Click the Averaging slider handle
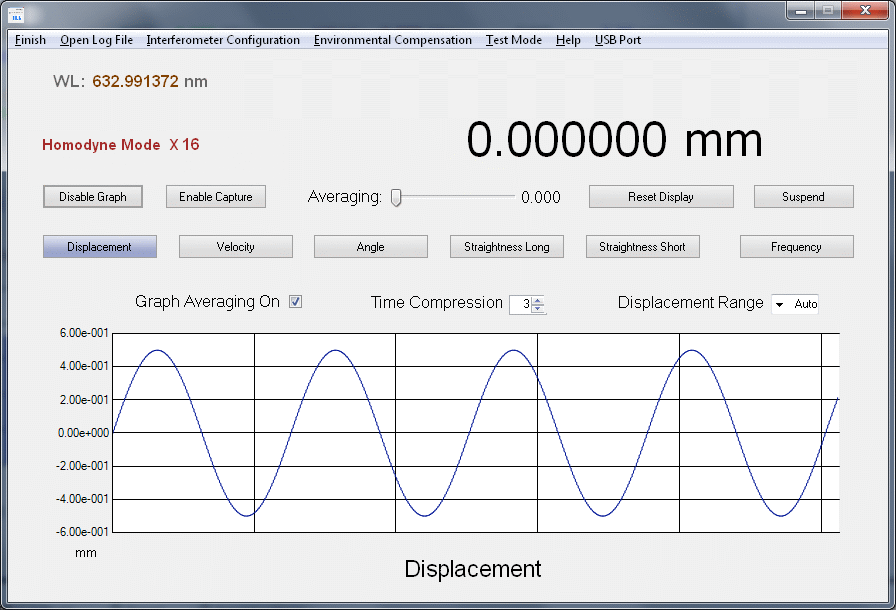Image resolution: width=896 pixels, height=610 pixels. tap(396, 197)
